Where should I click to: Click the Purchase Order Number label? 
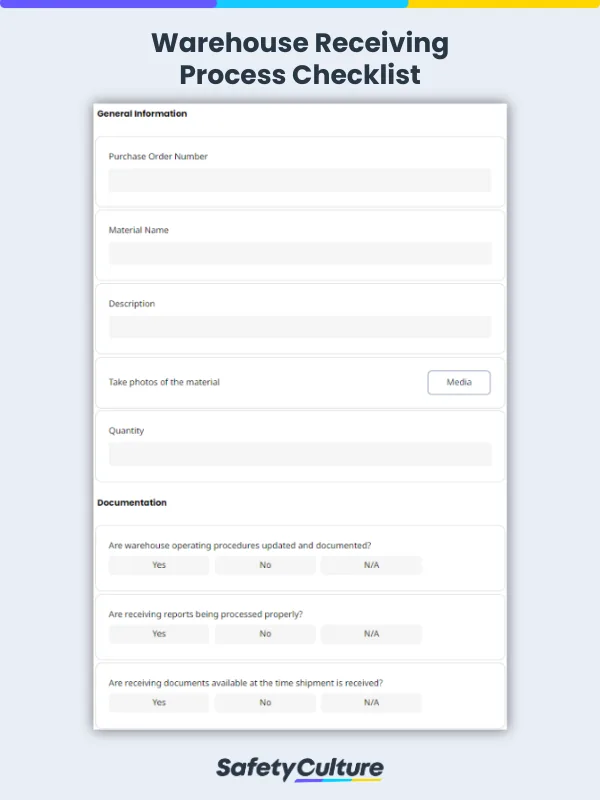point(158,156)
